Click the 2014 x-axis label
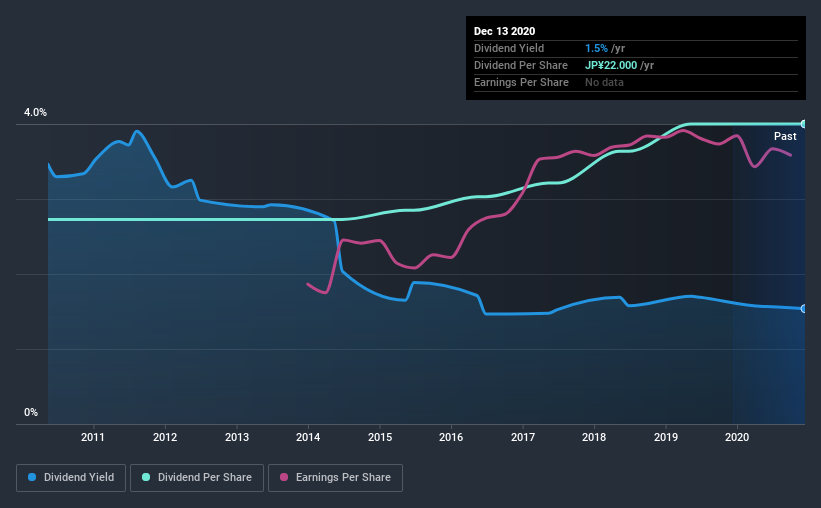 (x=308, y=437)
